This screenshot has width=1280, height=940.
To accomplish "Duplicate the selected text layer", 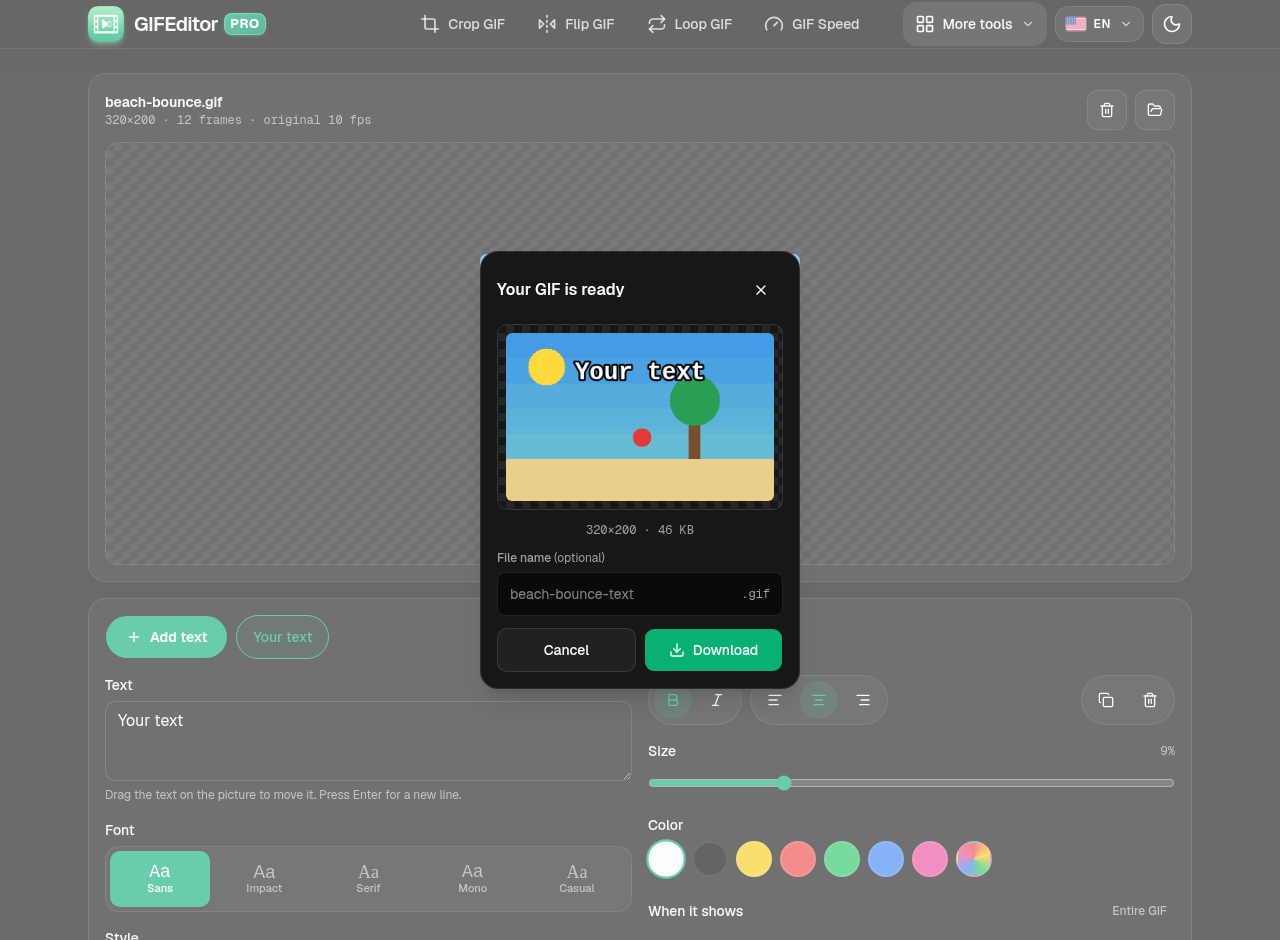I will [x=1106, y=700].
